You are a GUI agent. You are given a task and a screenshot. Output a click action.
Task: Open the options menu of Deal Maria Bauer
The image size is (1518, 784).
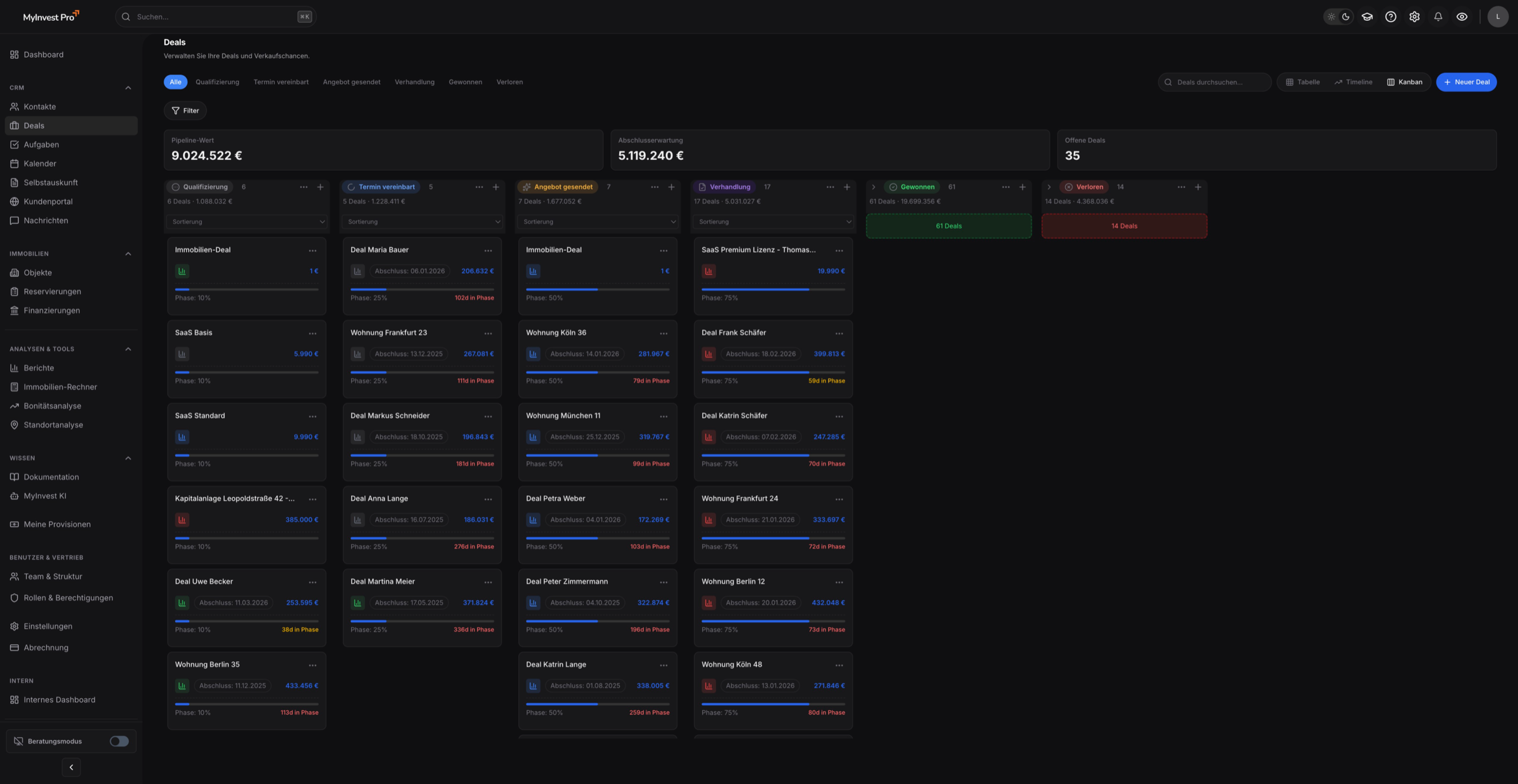click(x=488, y=250)
